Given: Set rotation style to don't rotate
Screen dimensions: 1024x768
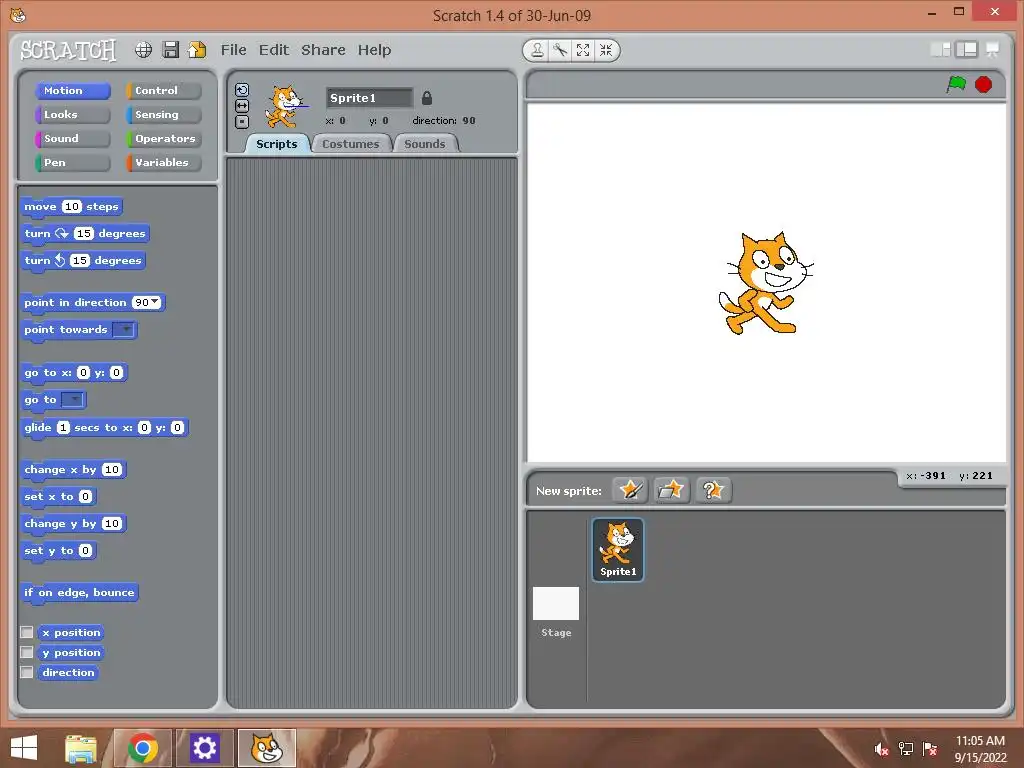Looking at the screenshot, I should (x=242, y=121).
